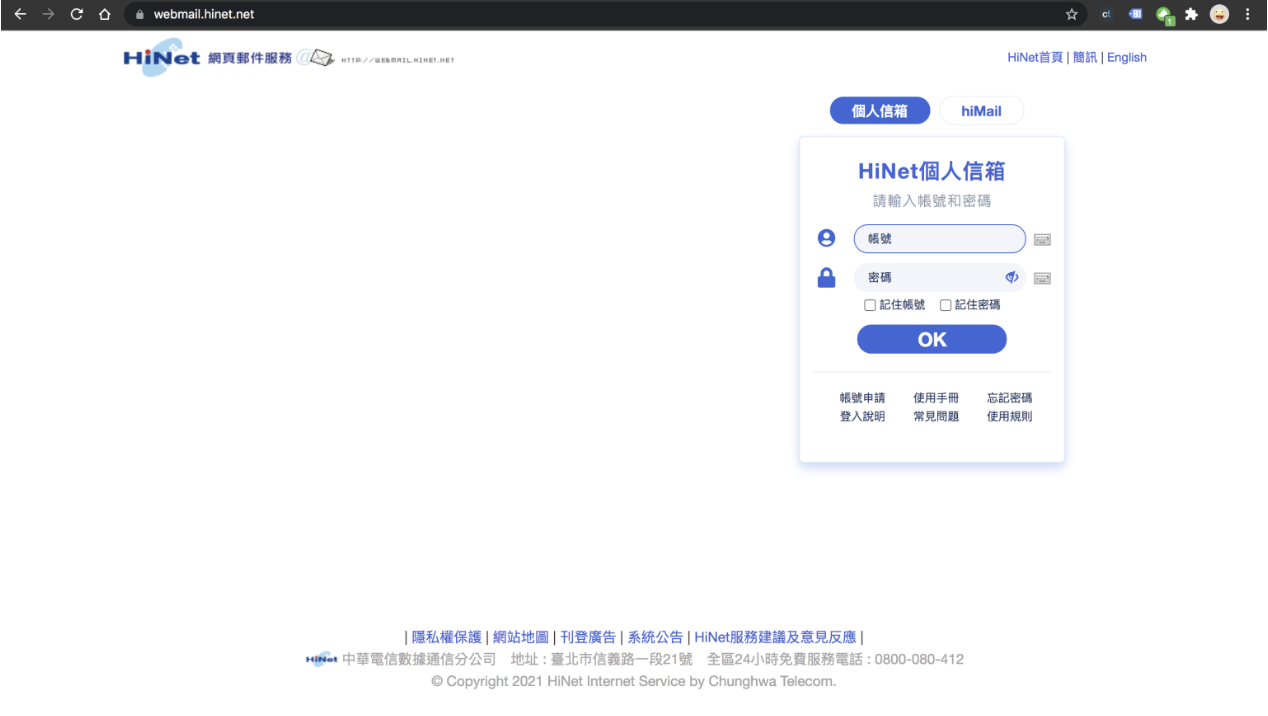The image size is (1268, 716).
Task: Click the user account icon beside 帳號
Action: [x=826, y=238]
